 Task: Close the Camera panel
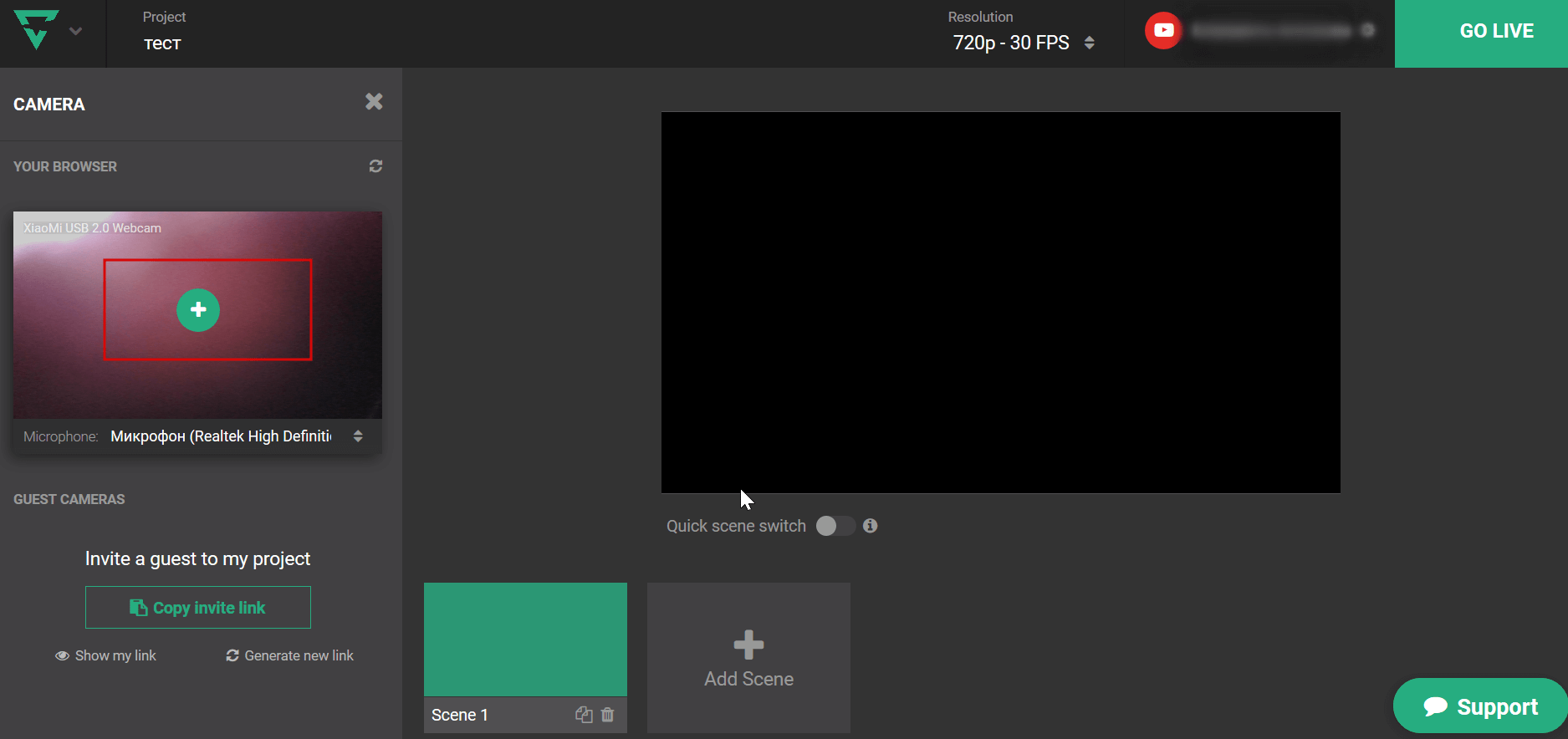[x=374, y=102]
